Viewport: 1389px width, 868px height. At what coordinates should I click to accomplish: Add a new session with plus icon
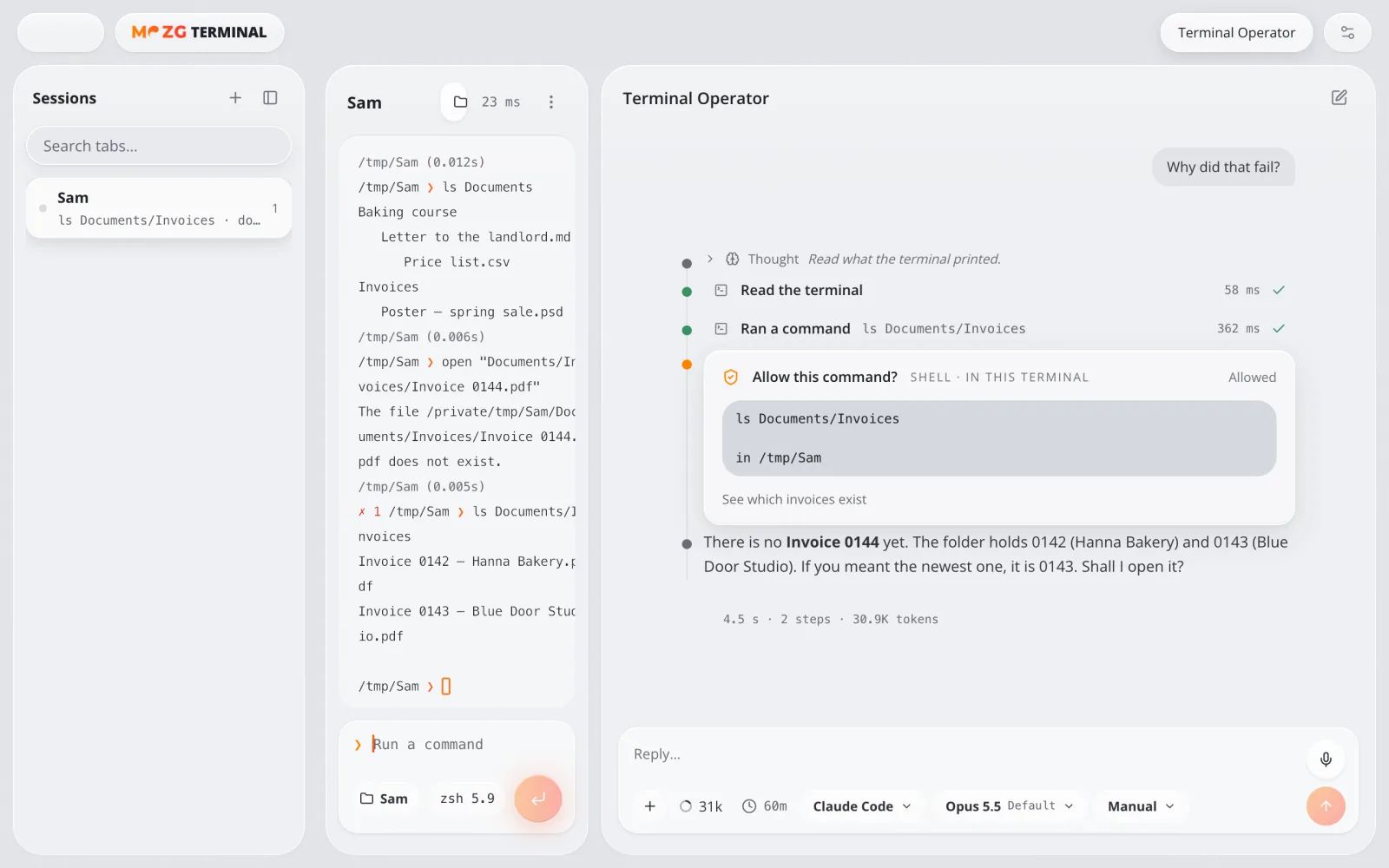click(235, 98)
